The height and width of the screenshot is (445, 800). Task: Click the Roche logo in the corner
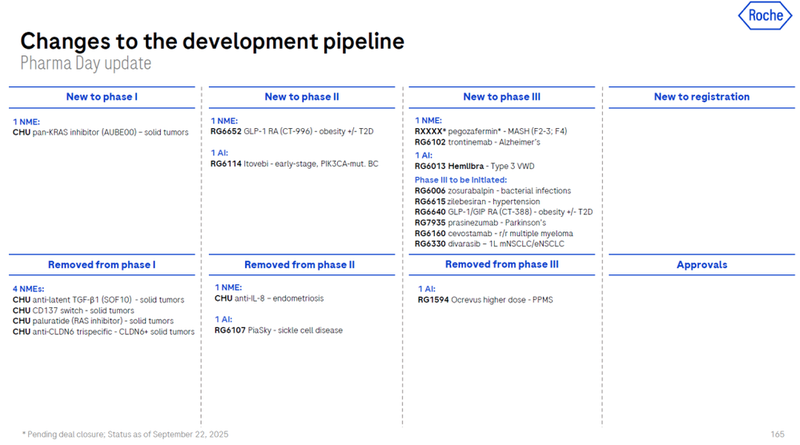tap(764, 16)
